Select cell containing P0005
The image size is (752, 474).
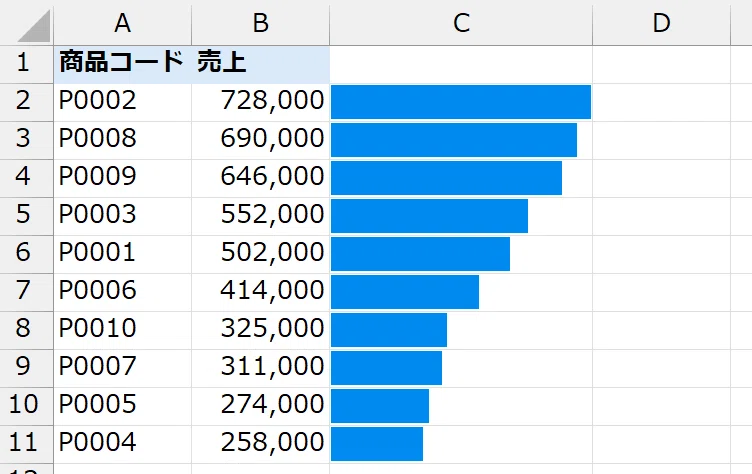pyautogui.click(x=123, y=406)
